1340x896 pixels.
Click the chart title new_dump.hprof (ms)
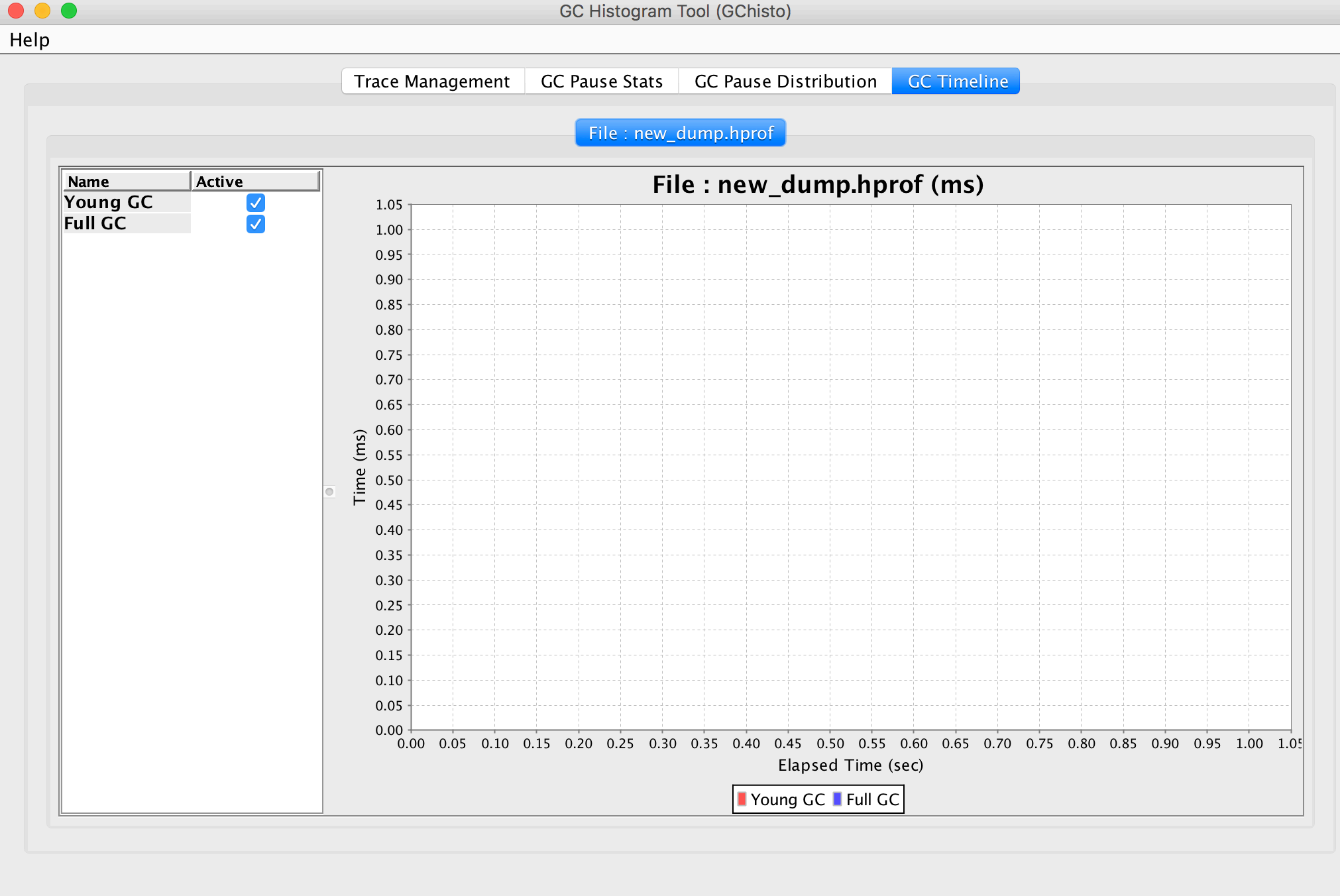[817, 184]
